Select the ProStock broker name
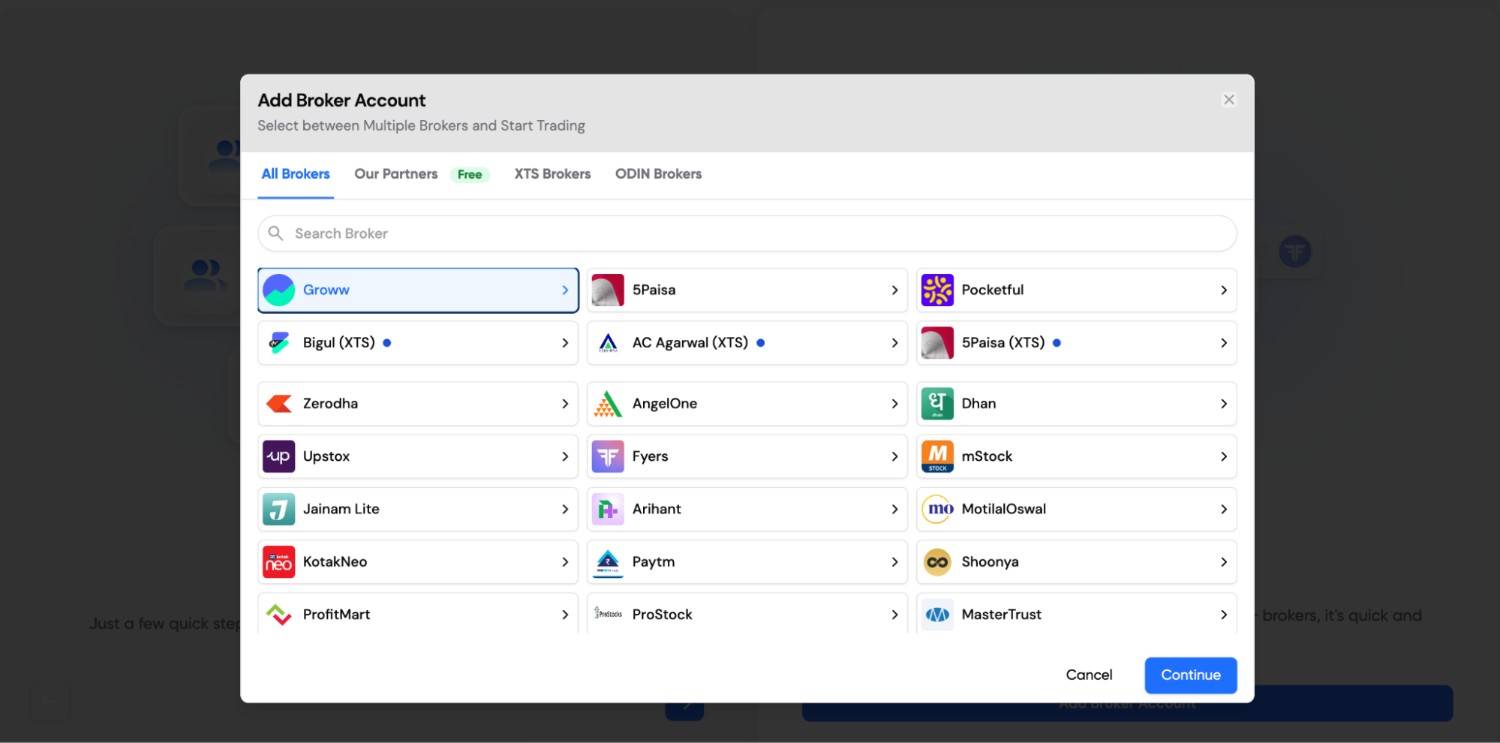Screen dimensions: 1500x743 point(662,614)
